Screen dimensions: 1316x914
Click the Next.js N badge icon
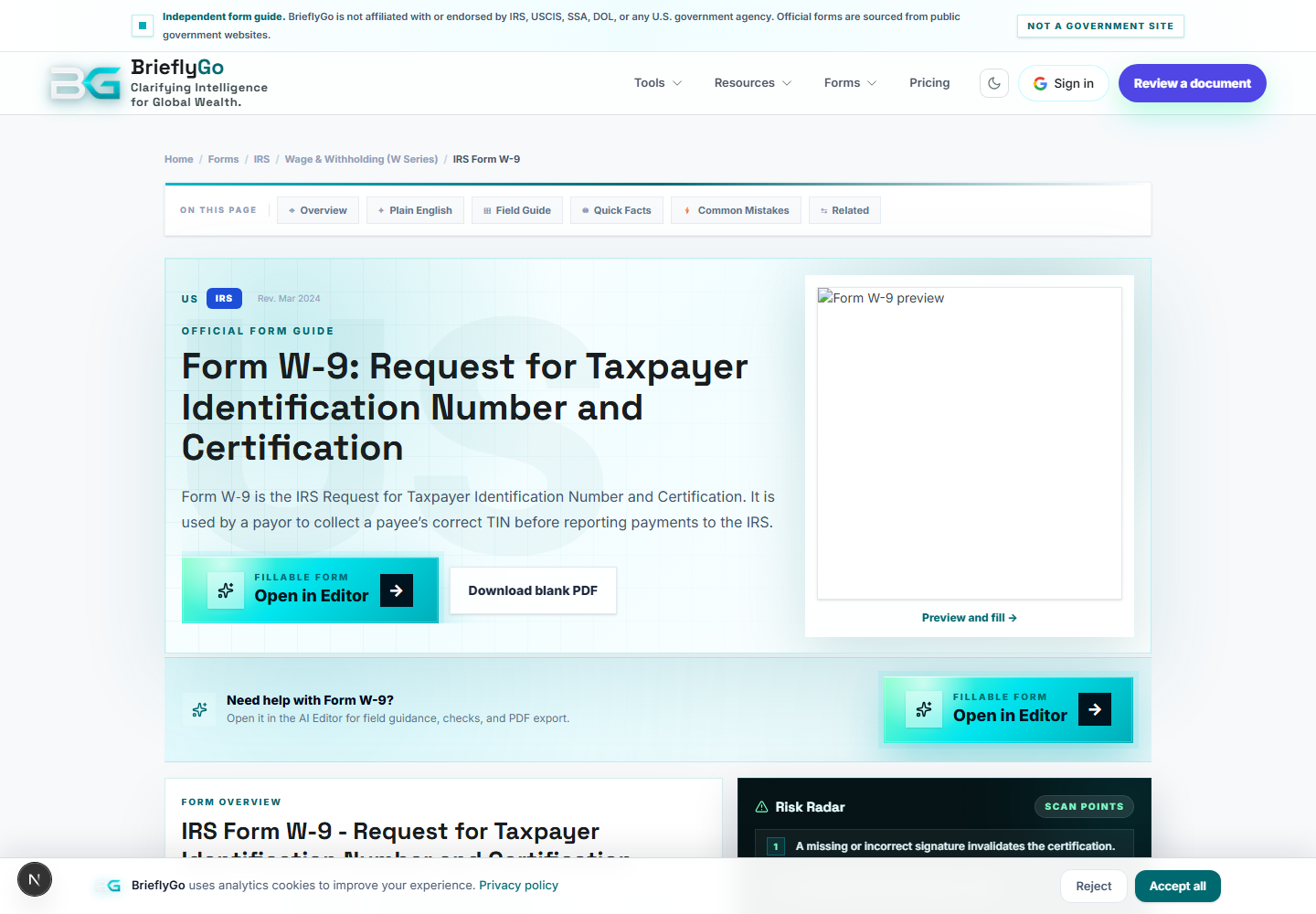[x=35, y=879]
